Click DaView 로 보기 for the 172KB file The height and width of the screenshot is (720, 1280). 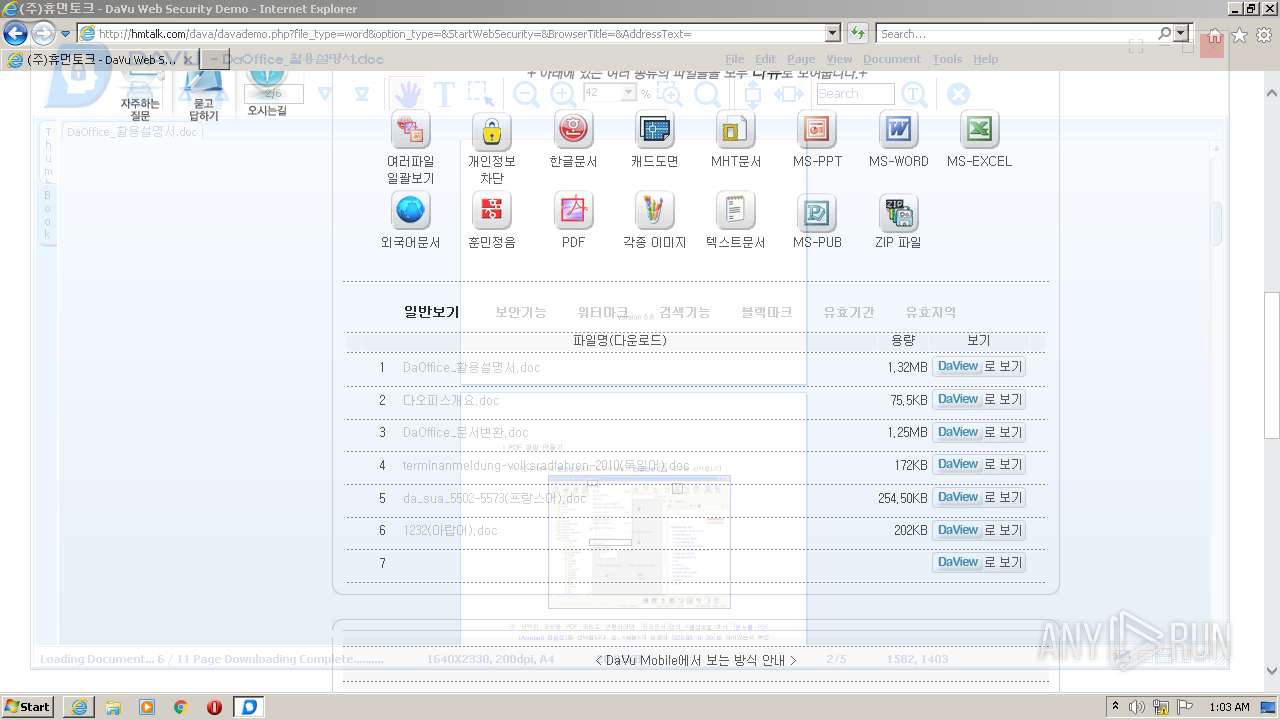[x=979, y=465]
